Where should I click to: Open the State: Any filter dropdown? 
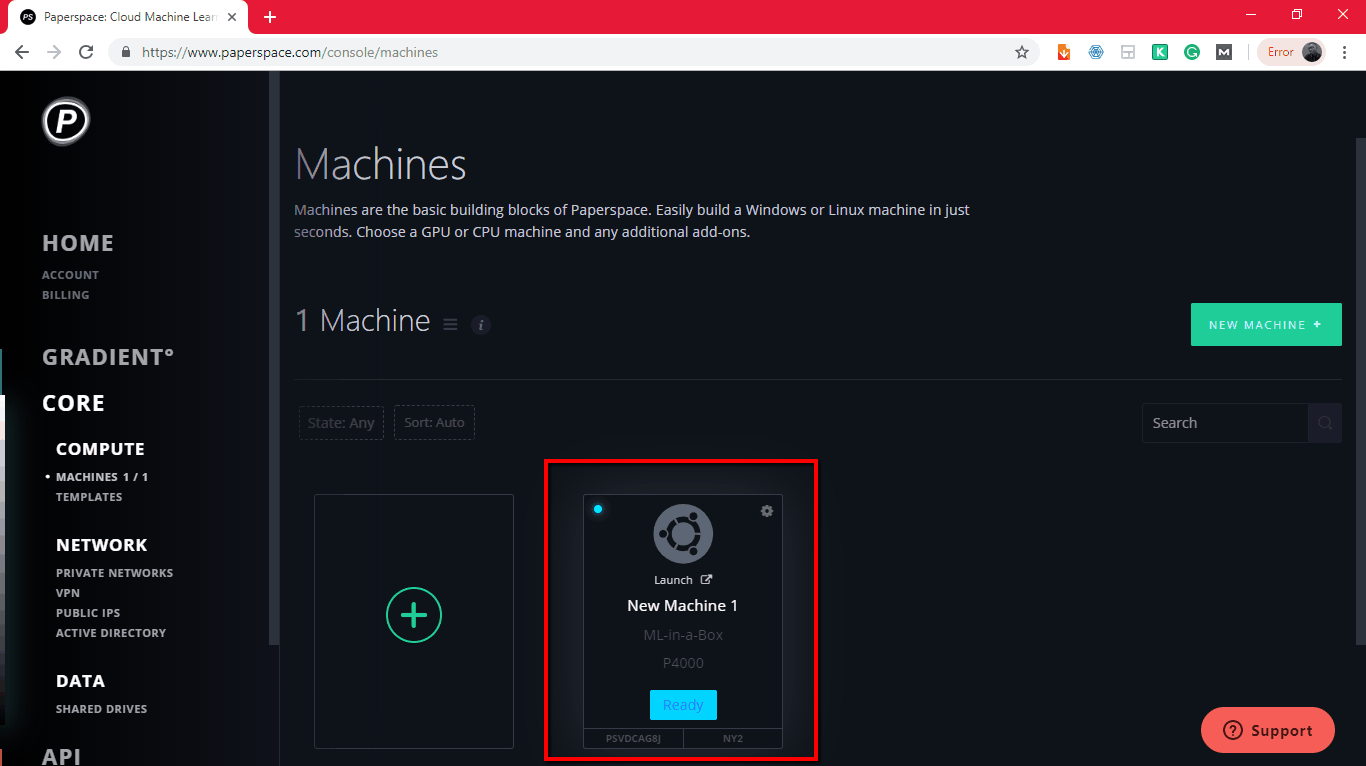[341, 422]
